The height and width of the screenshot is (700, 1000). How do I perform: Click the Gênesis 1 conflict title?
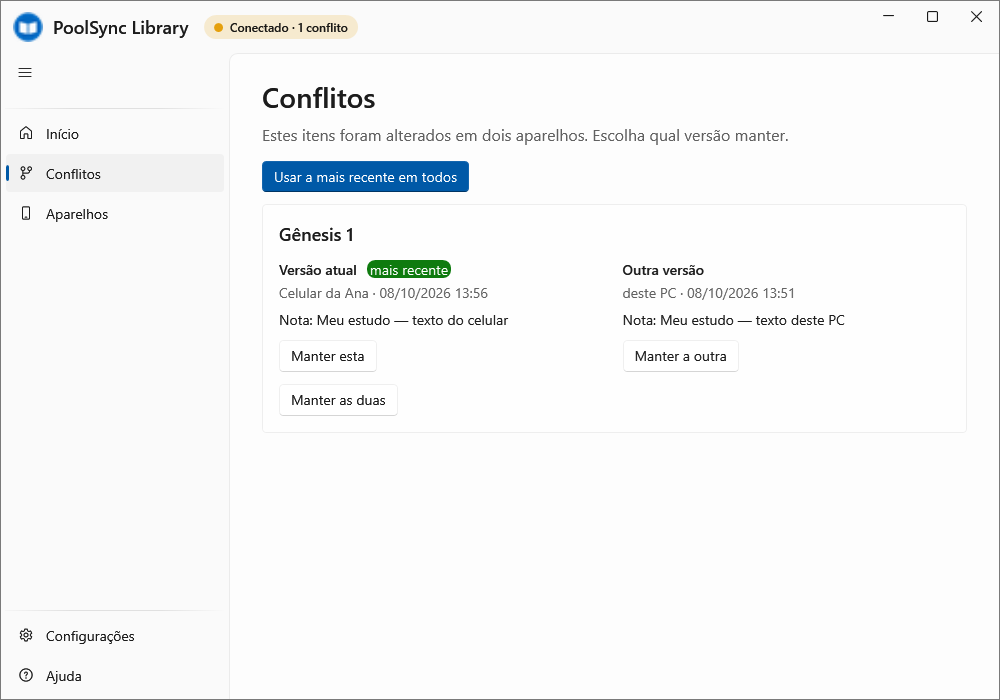pyautogui.click(x=316, y=235)
